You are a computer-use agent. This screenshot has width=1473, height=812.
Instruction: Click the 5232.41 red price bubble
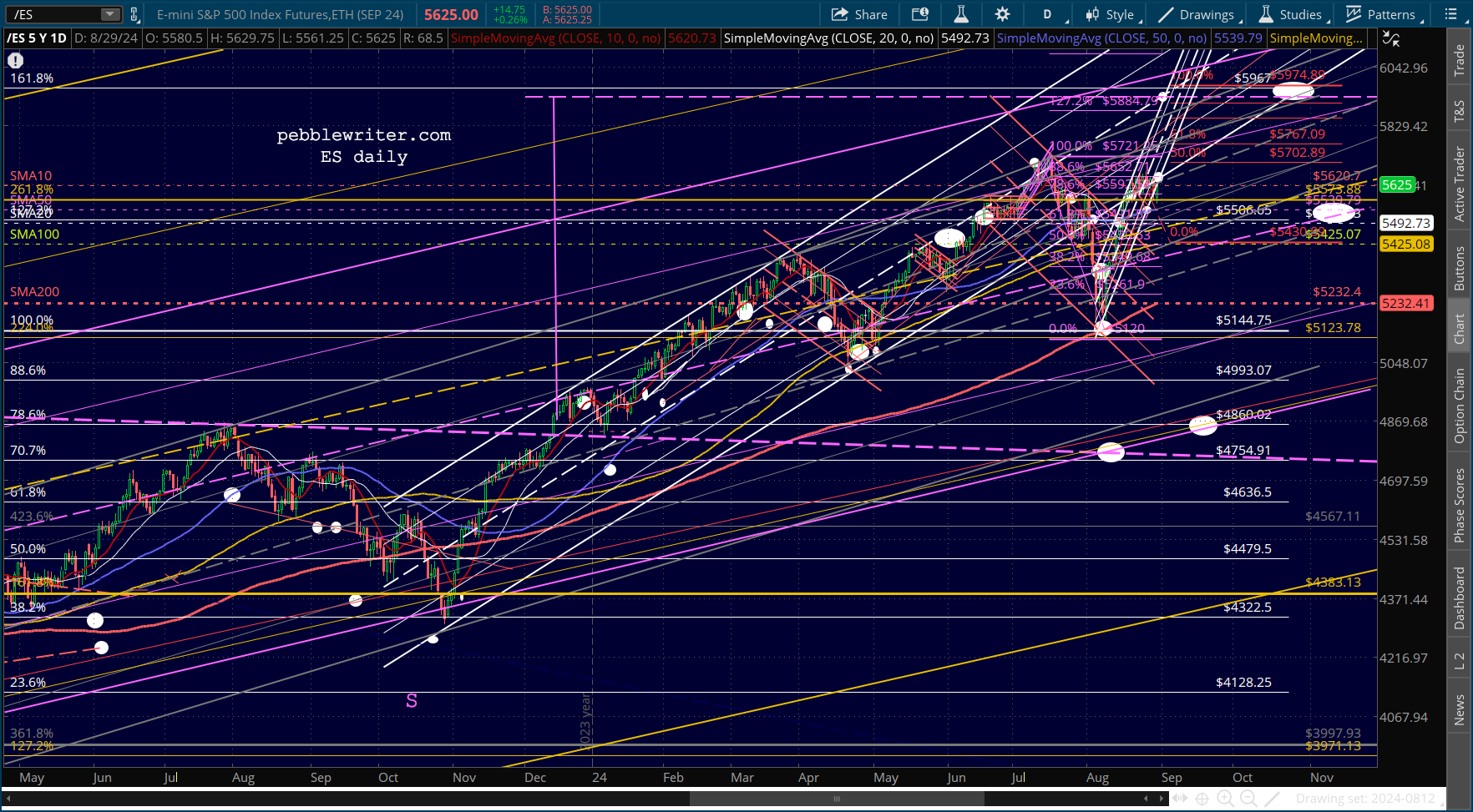click(1406, 303)
